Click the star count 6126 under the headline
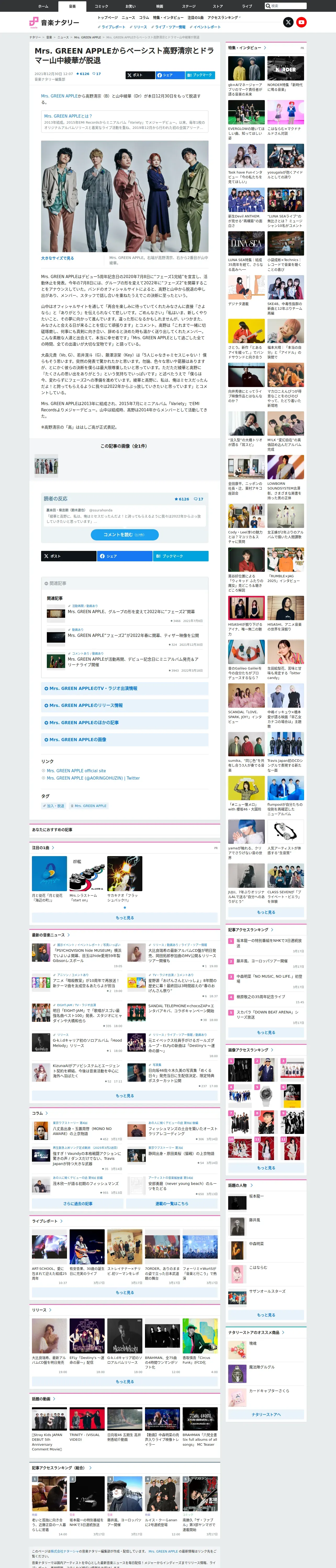The image size is (336, 1568). (x=82, y=74)
